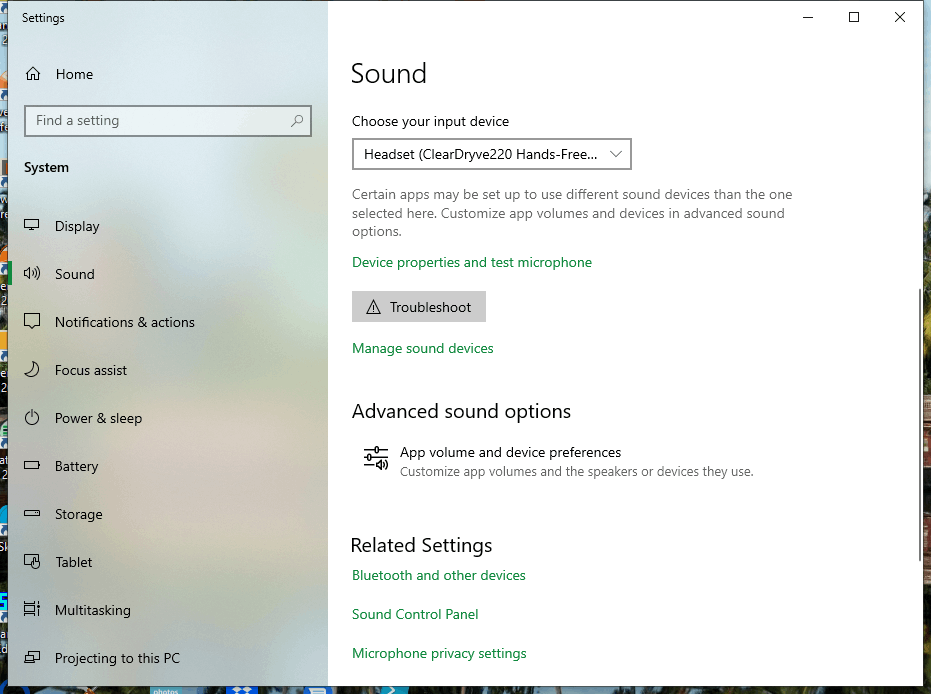Open Device properties and test microphone
Viewport: 931px width, 694px height.
[471, 262]
